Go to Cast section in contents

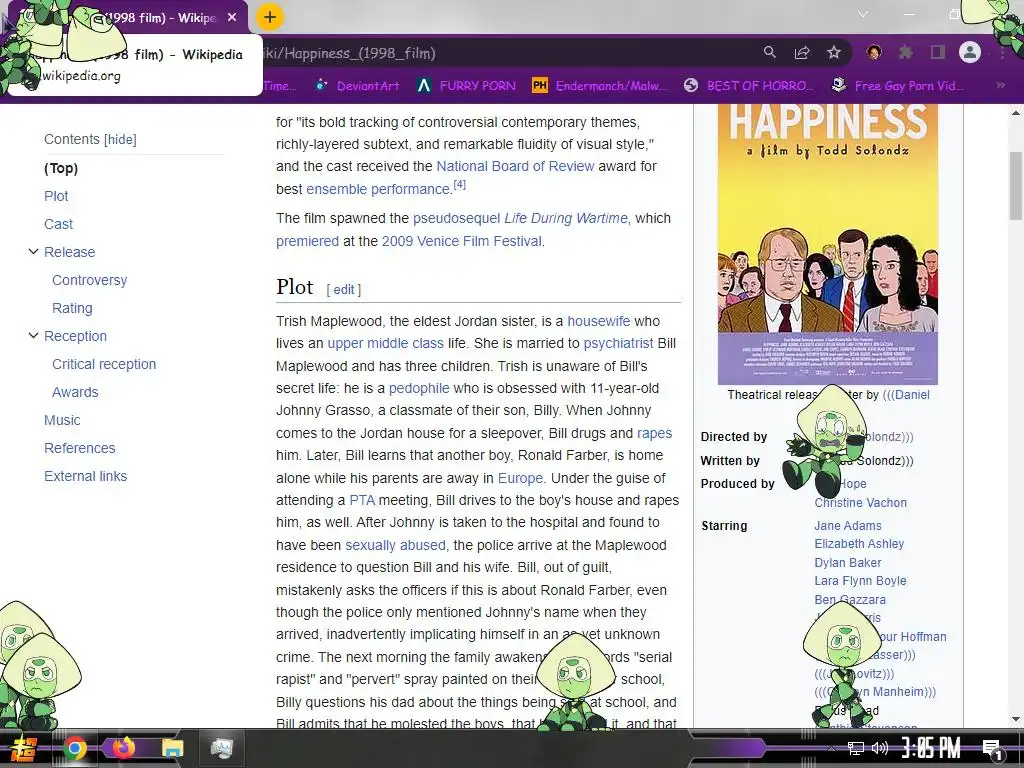click(x=58, y=224)
